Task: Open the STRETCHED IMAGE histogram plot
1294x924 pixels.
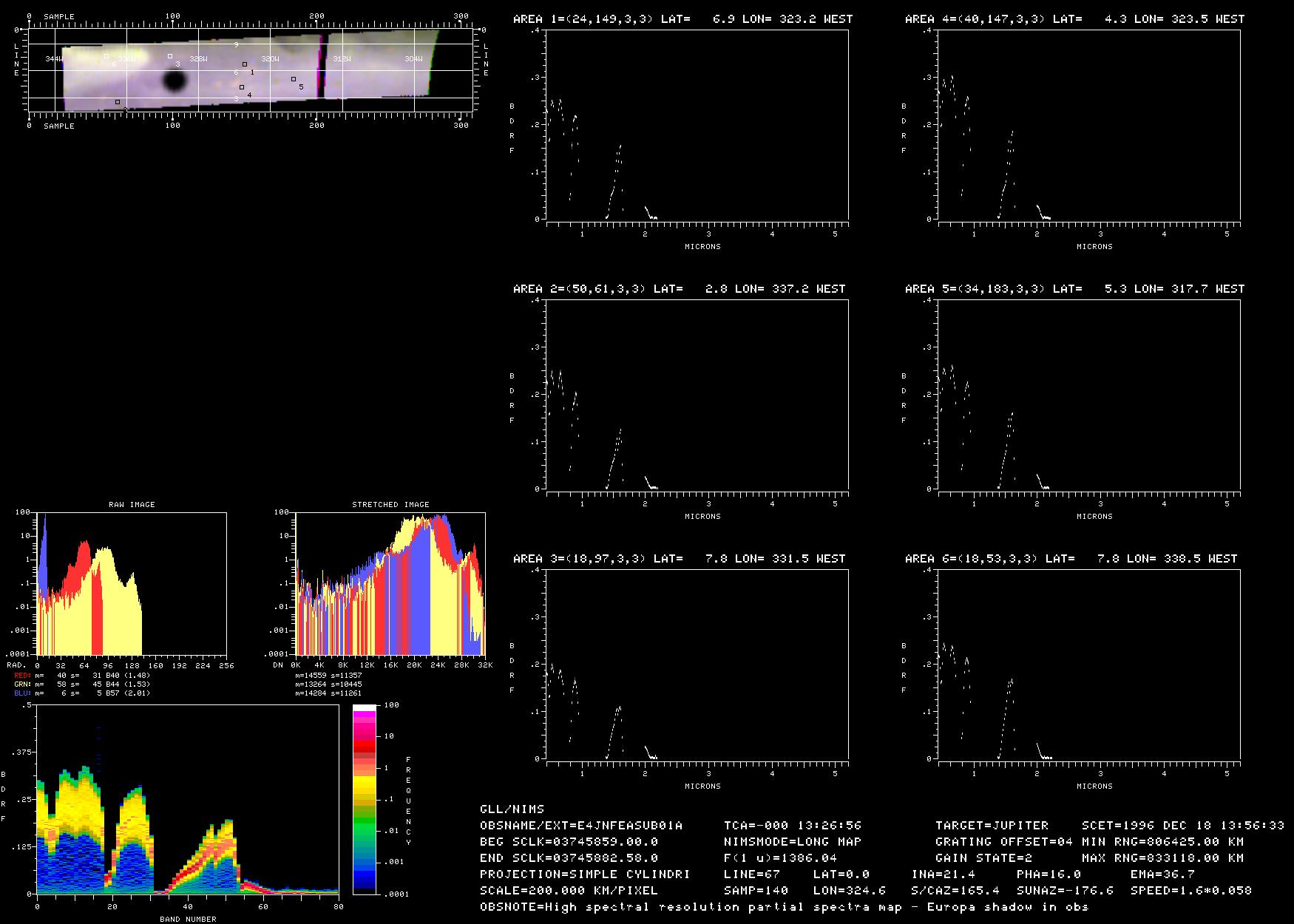Action: pyautogui.click(x=390, y=584)
